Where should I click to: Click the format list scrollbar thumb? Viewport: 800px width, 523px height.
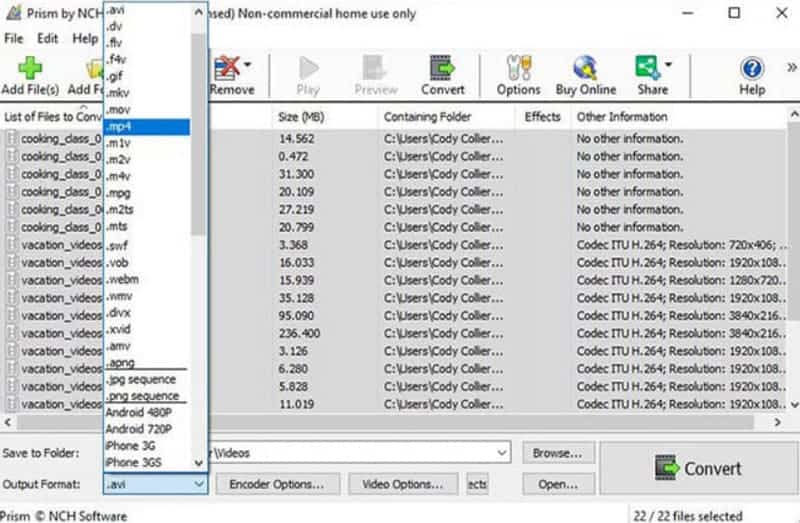coord(198,134)
